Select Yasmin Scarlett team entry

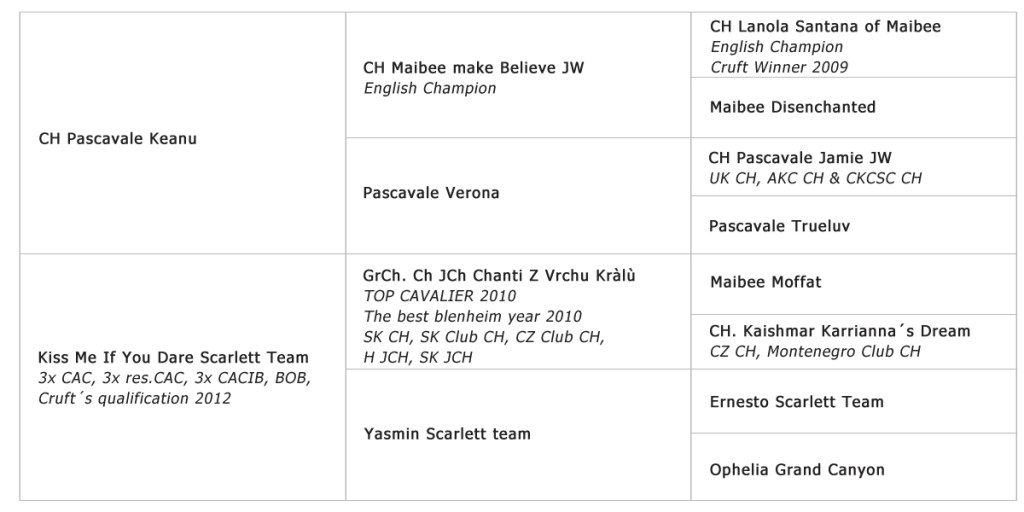coord(446,434)
